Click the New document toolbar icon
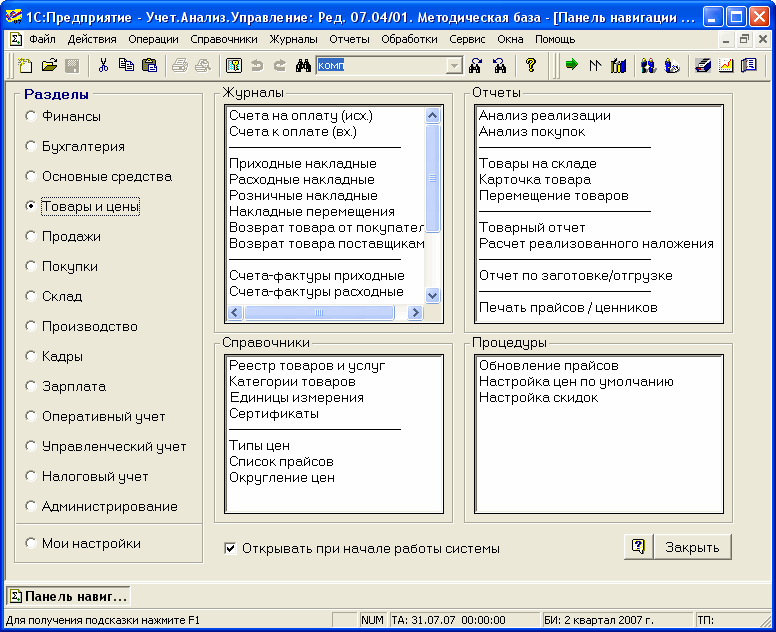776x632 pixels. pyautogui.click(x=25, y=65)
